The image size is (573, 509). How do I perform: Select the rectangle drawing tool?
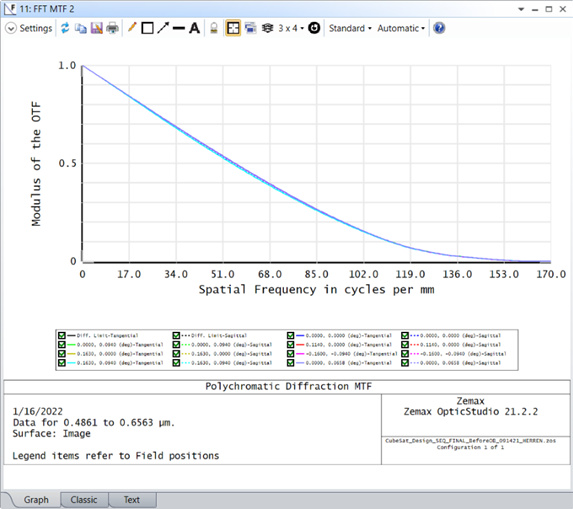147,28
